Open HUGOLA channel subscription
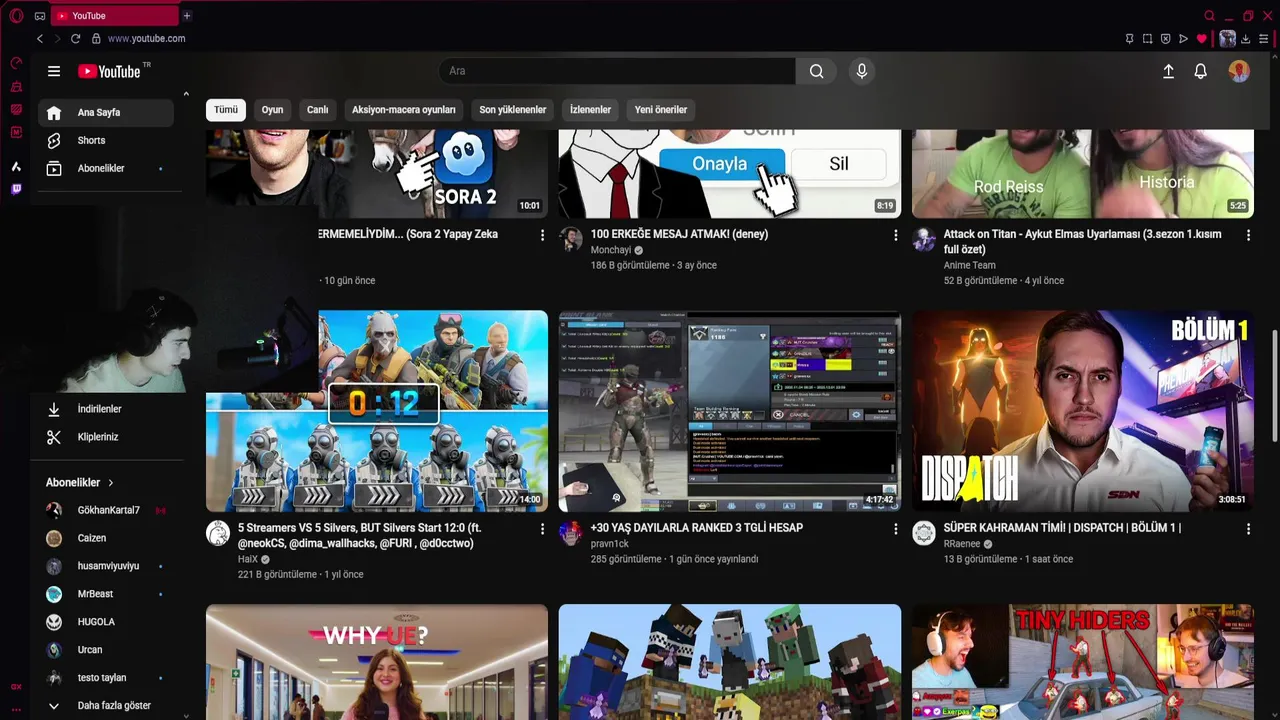The width and height of the screenshot is (1280, 720). click(x=106, y=622)
